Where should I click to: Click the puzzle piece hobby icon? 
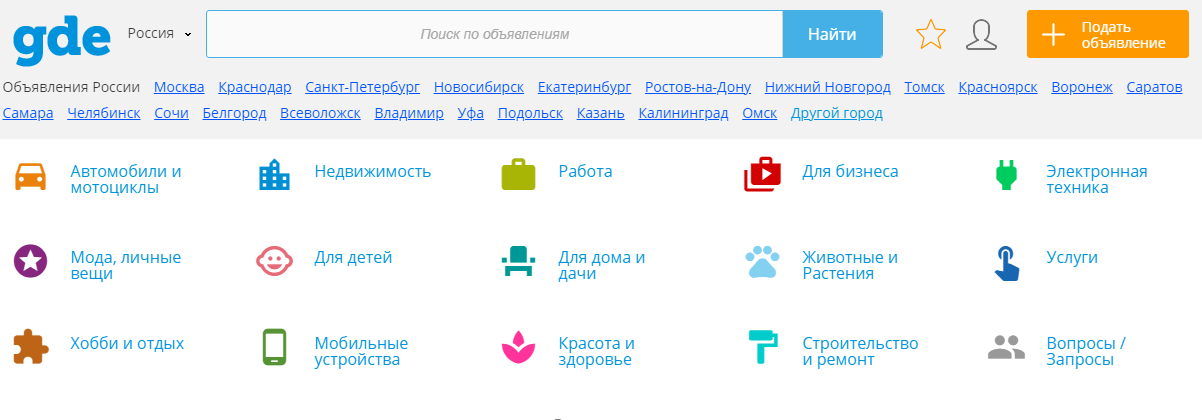pos(31,347)
